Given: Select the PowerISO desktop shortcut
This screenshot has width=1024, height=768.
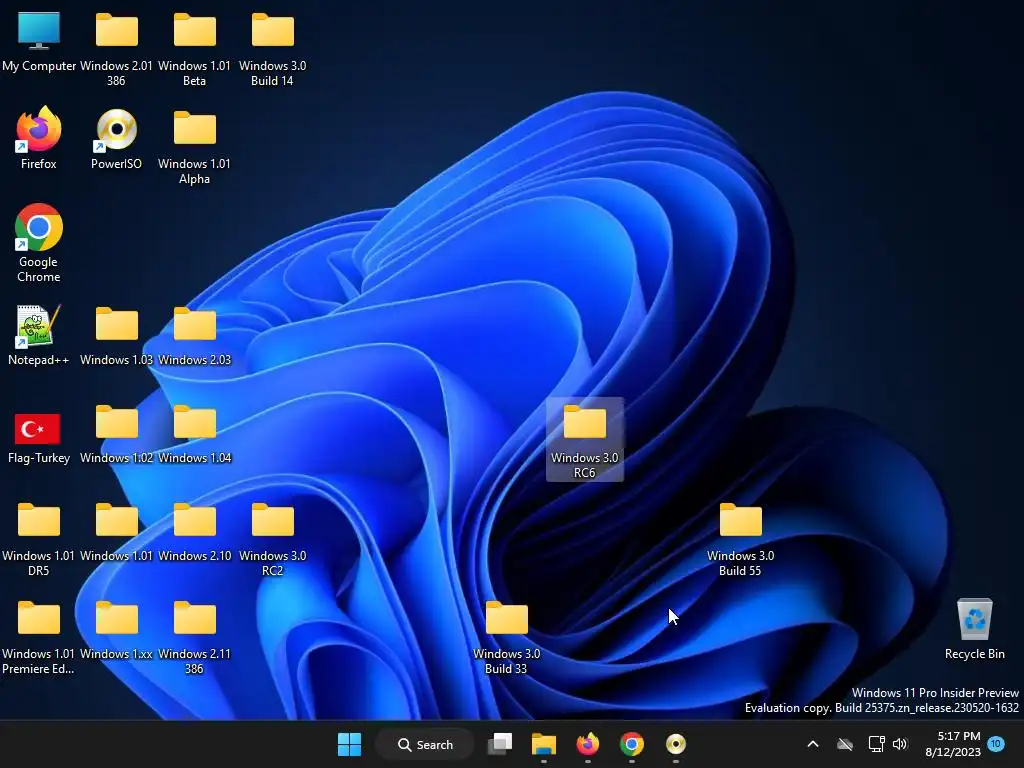Looking at the screenshot, I should (116, 138).
